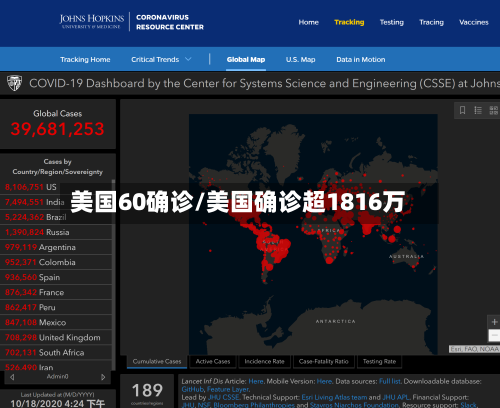The width and height of the screenshot is (500, 408).
Task: Select France row with 876,342 cases
Action: pyautogui.click(x=56, y=292)
